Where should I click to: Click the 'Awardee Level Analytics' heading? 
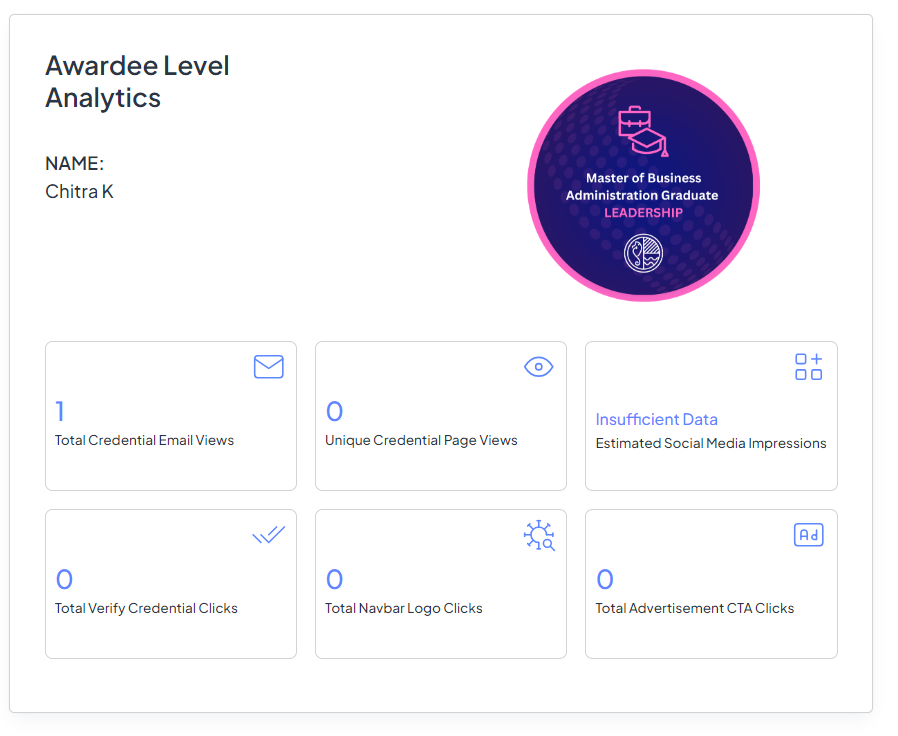(x=137, y=81)
